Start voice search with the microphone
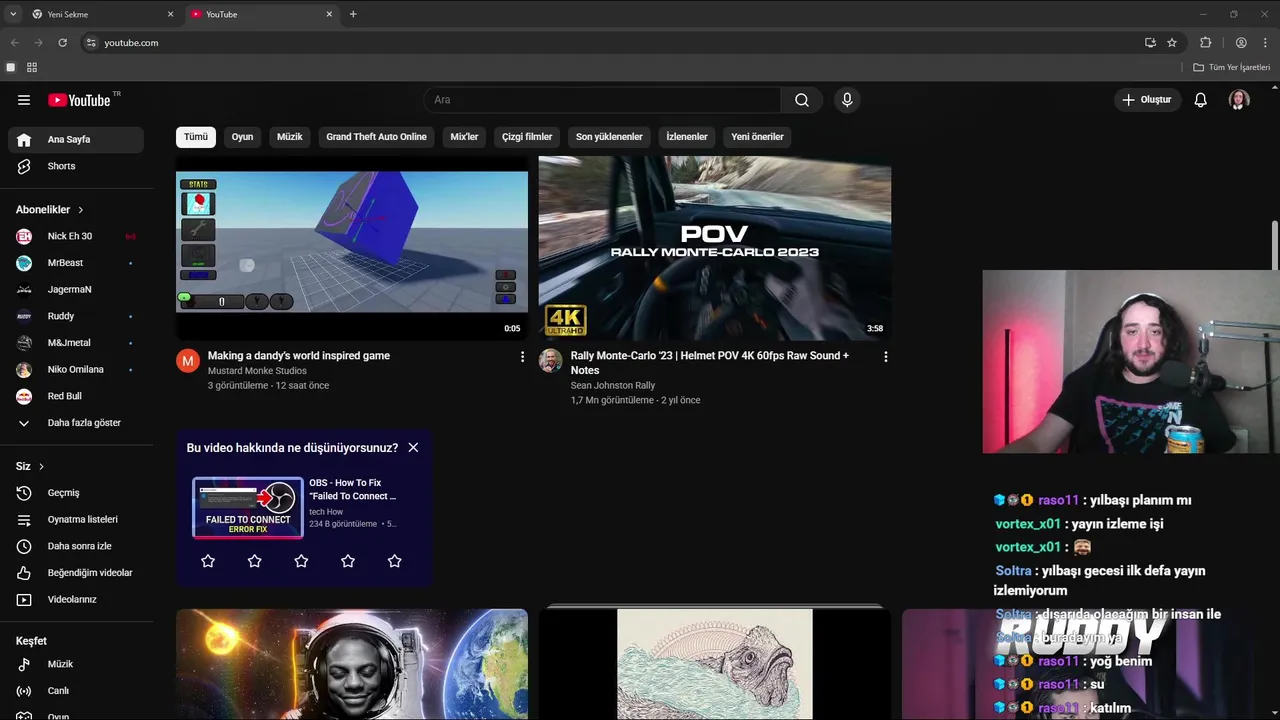 pyautogui.click(x=847, y=100)
